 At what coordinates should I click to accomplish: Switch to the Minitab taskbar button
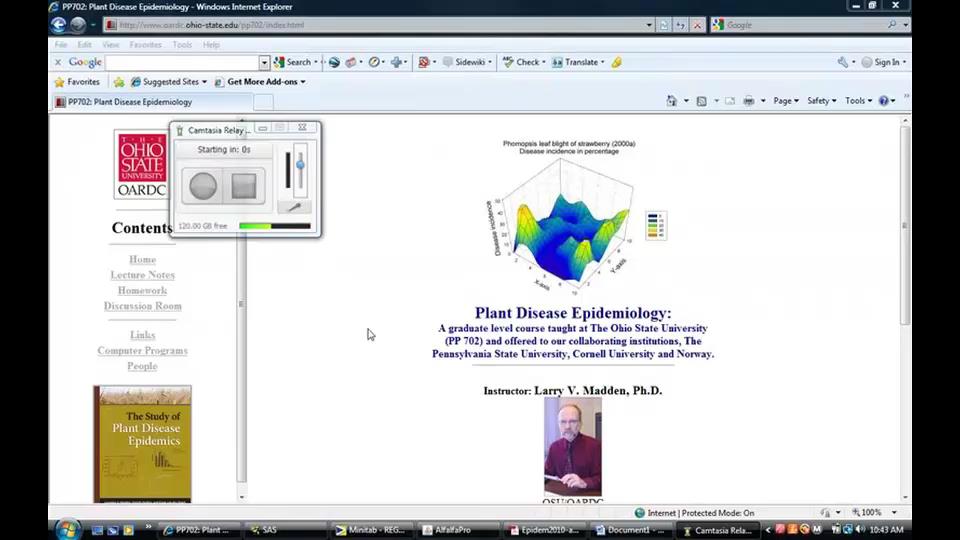point(372,530)
